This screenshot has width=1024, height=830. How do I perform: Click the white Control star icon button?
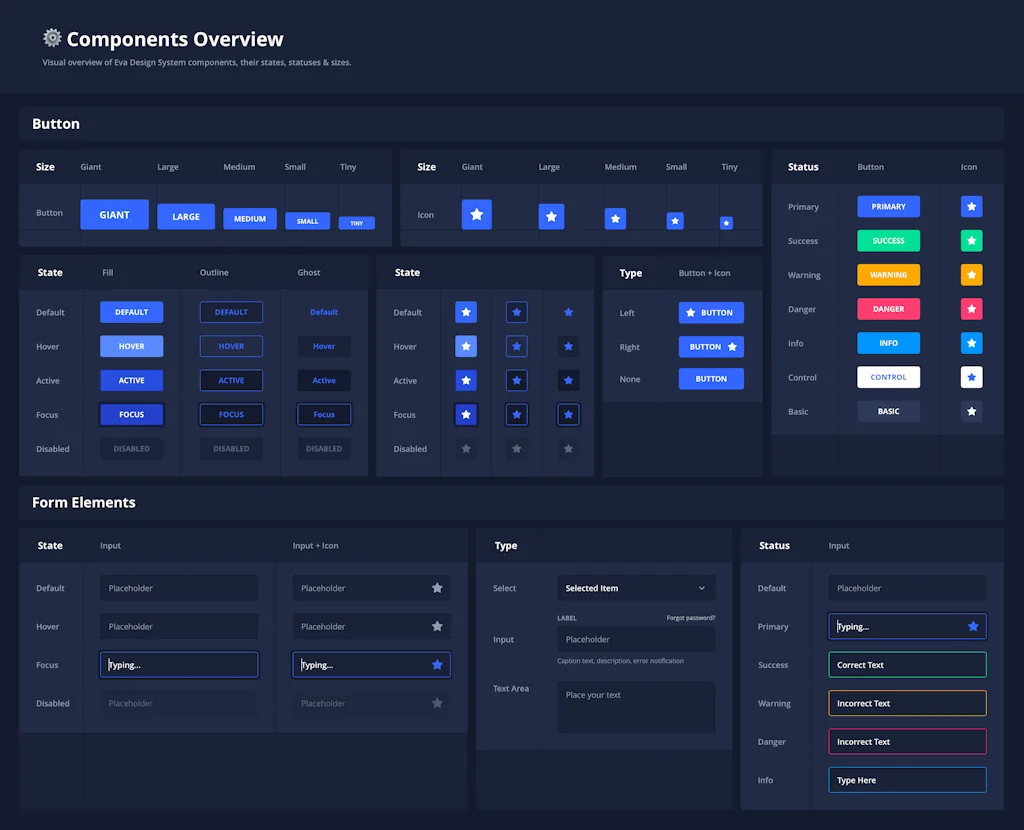[x=971, y=377]
